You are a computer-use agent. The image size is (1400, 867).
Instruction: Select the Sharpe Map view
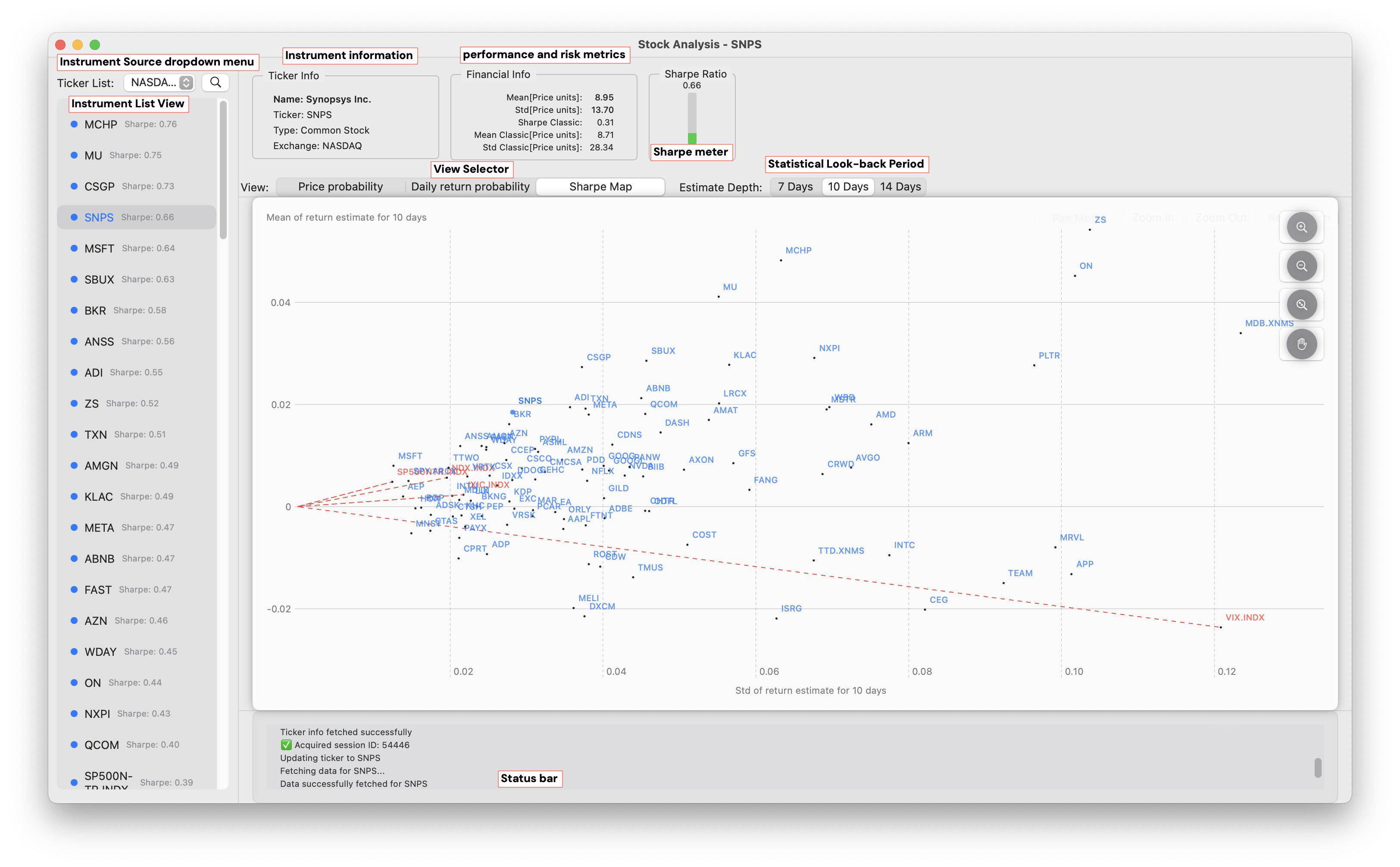pos(600,187)
